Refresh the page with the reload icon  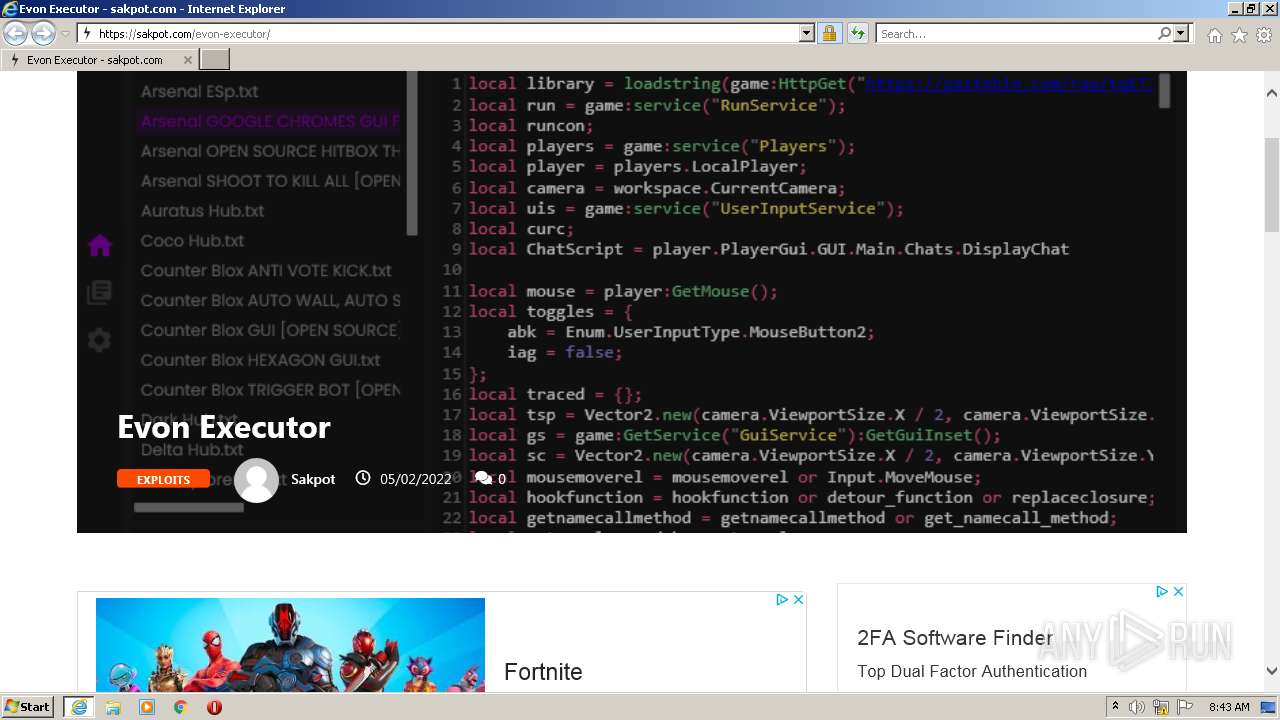[x=857, y=34]
